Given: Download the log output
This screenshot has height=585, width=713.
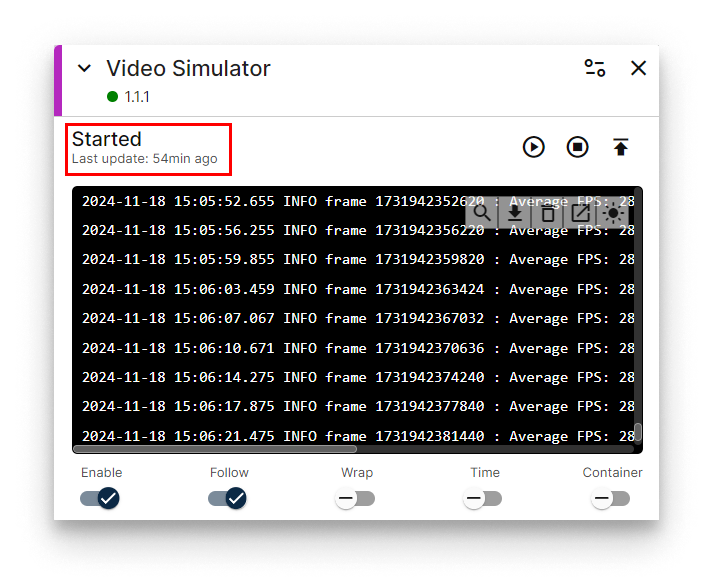Looking at the screenshot, I should coord(515,212).
